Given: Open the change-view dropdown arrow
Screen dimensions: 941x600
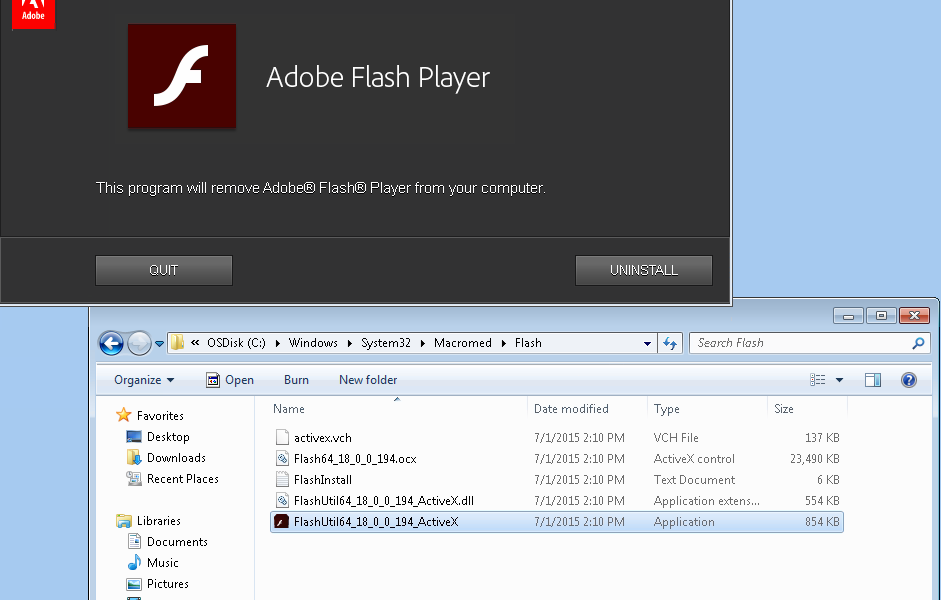Looking at the screenshot, I should (x=840, y=379).
